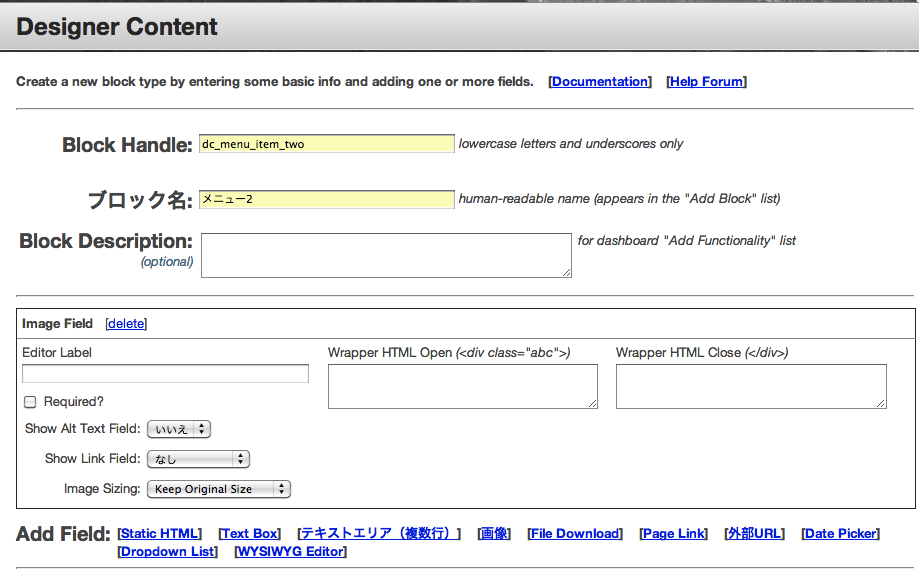Add a Dropdown List field
The height and width of the screenshot is (571, 919).
click(168, 552)
